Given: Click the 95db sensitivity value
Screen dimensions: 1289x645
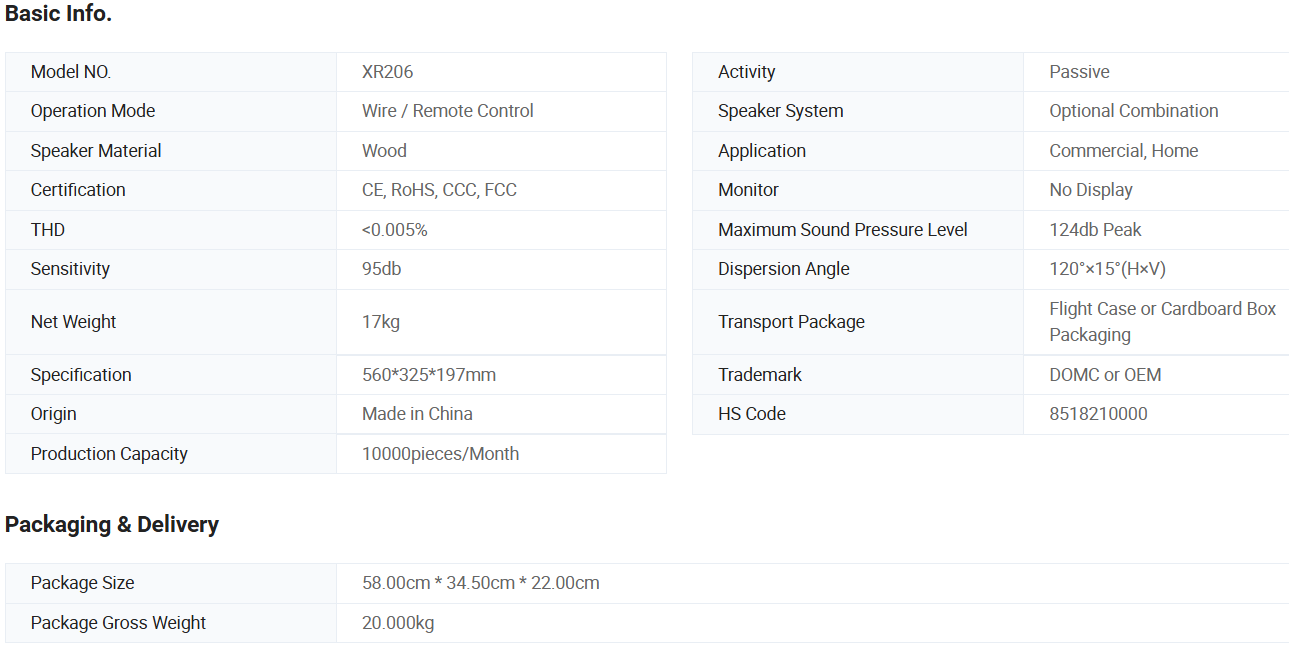Looking at the screenshot, I should pos(381,269).
